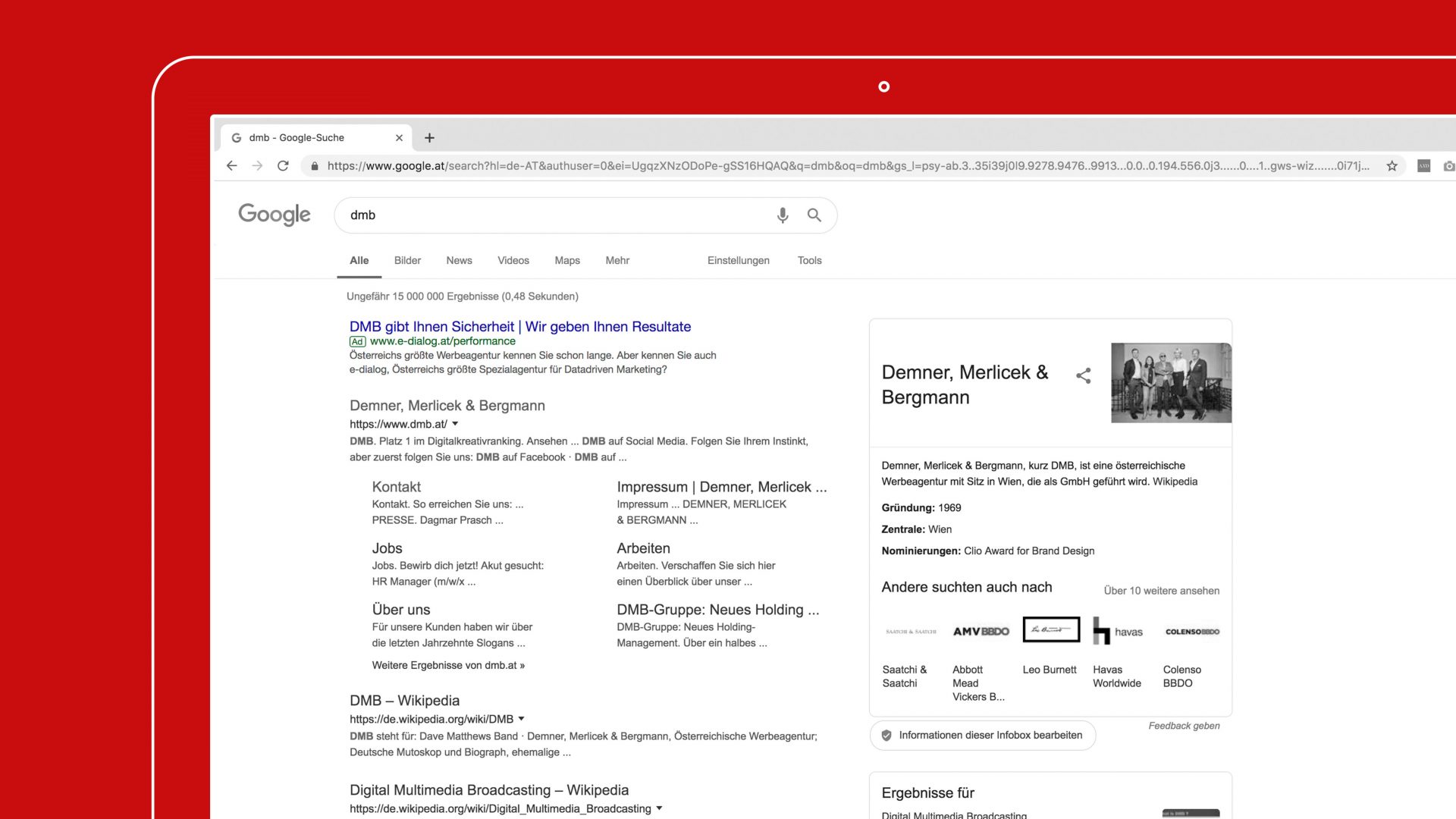
Task: Click the Havas Worldwide label
Action: (x=1117, y=676)
